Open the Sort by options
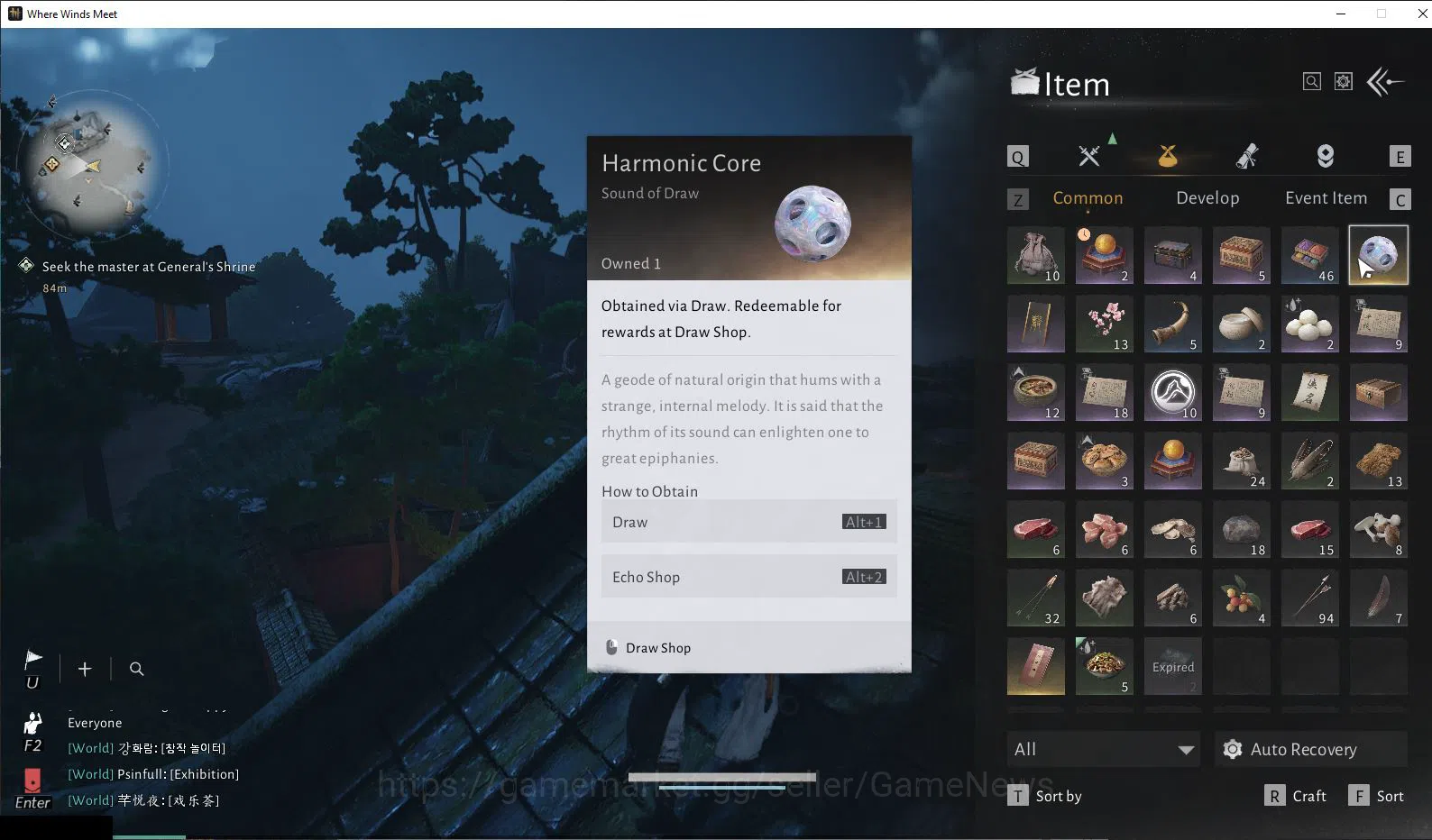Screen dimensions: 1432x840 click(1045, 796)
